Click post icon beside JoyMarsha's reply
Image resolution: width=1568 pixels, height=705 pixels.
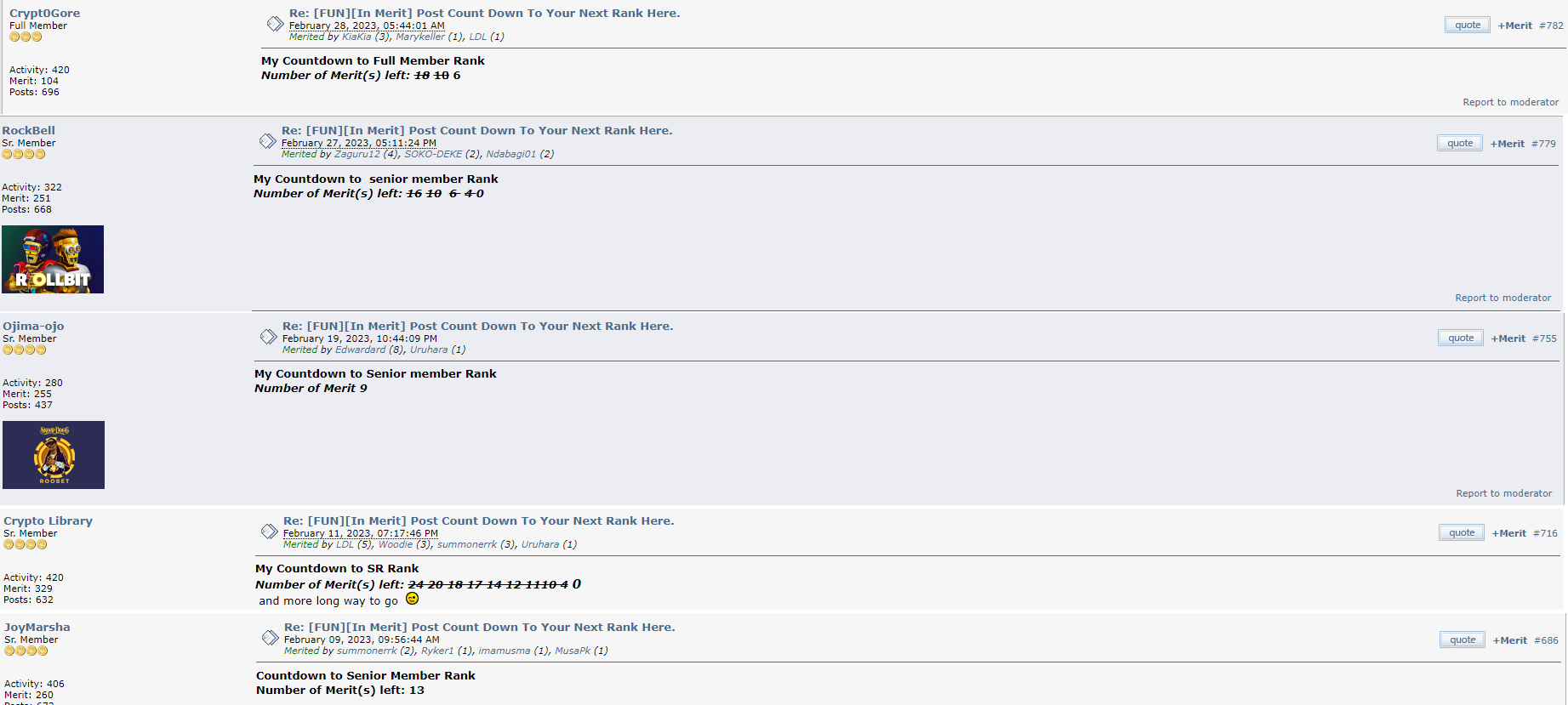(270, 638)
